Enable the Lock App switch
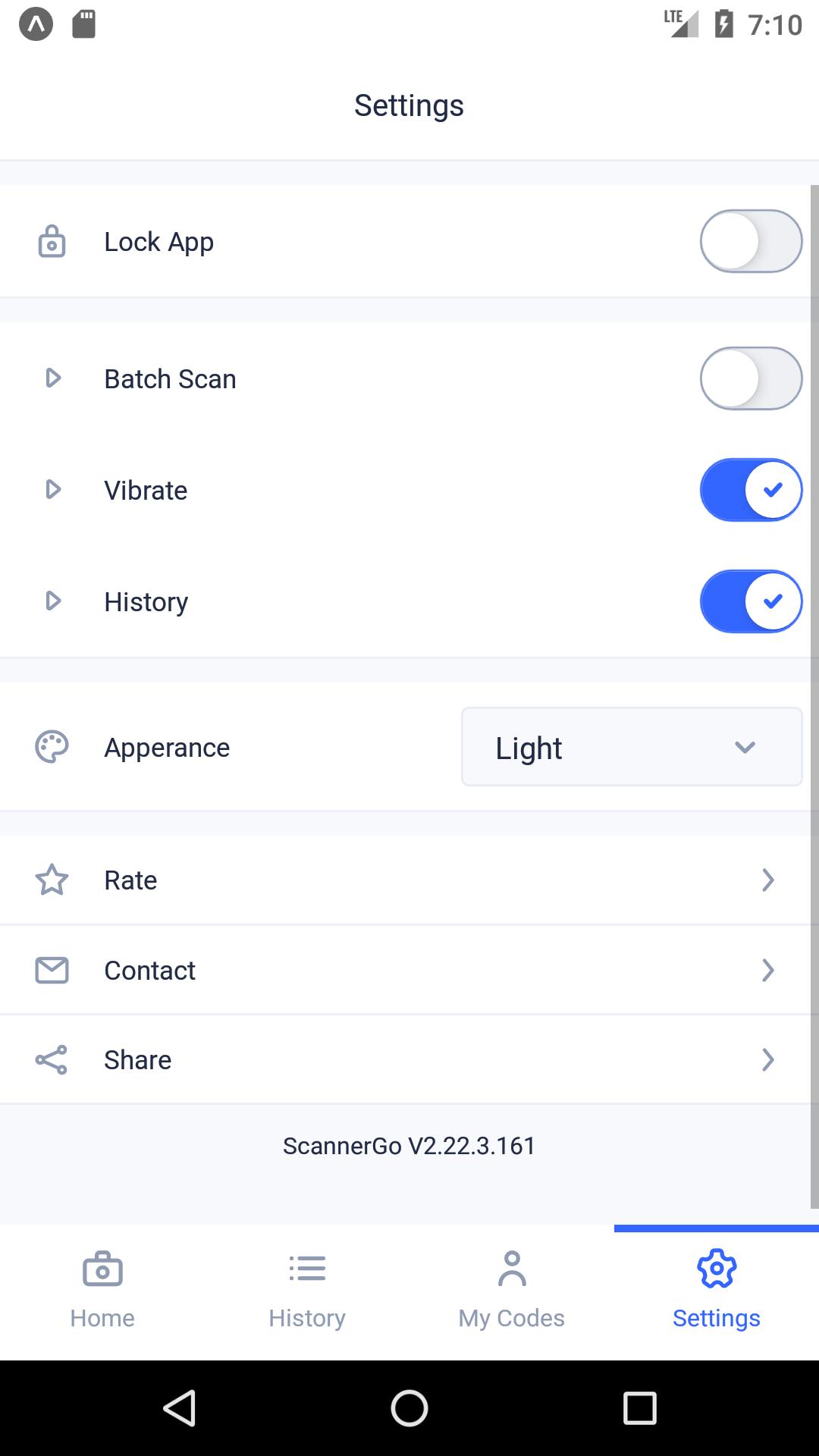This screenshot has height=1456, width=819. pyautogui.click(x=751, y=241)
